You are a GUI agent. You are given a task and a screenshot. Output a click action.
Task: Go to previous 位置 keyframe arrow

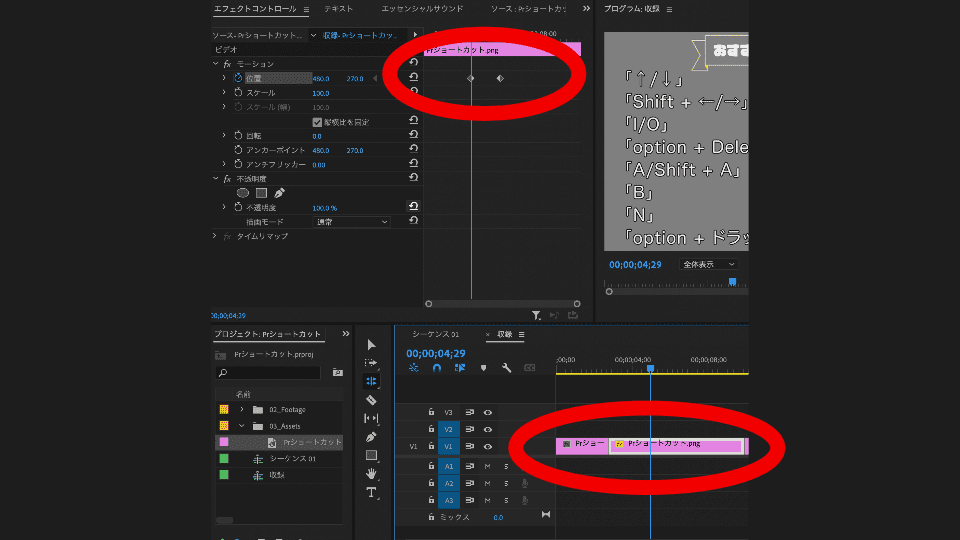[375, 78]
